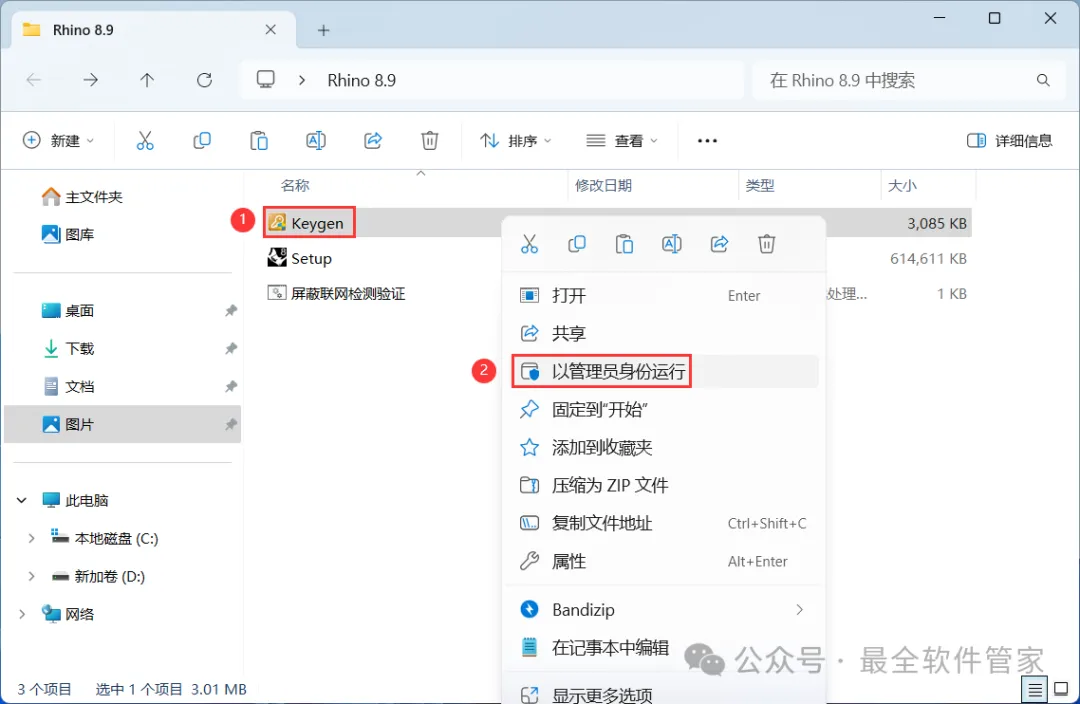
Task: Open the See more ellipsis menu
Action: (x=707, y=141)
